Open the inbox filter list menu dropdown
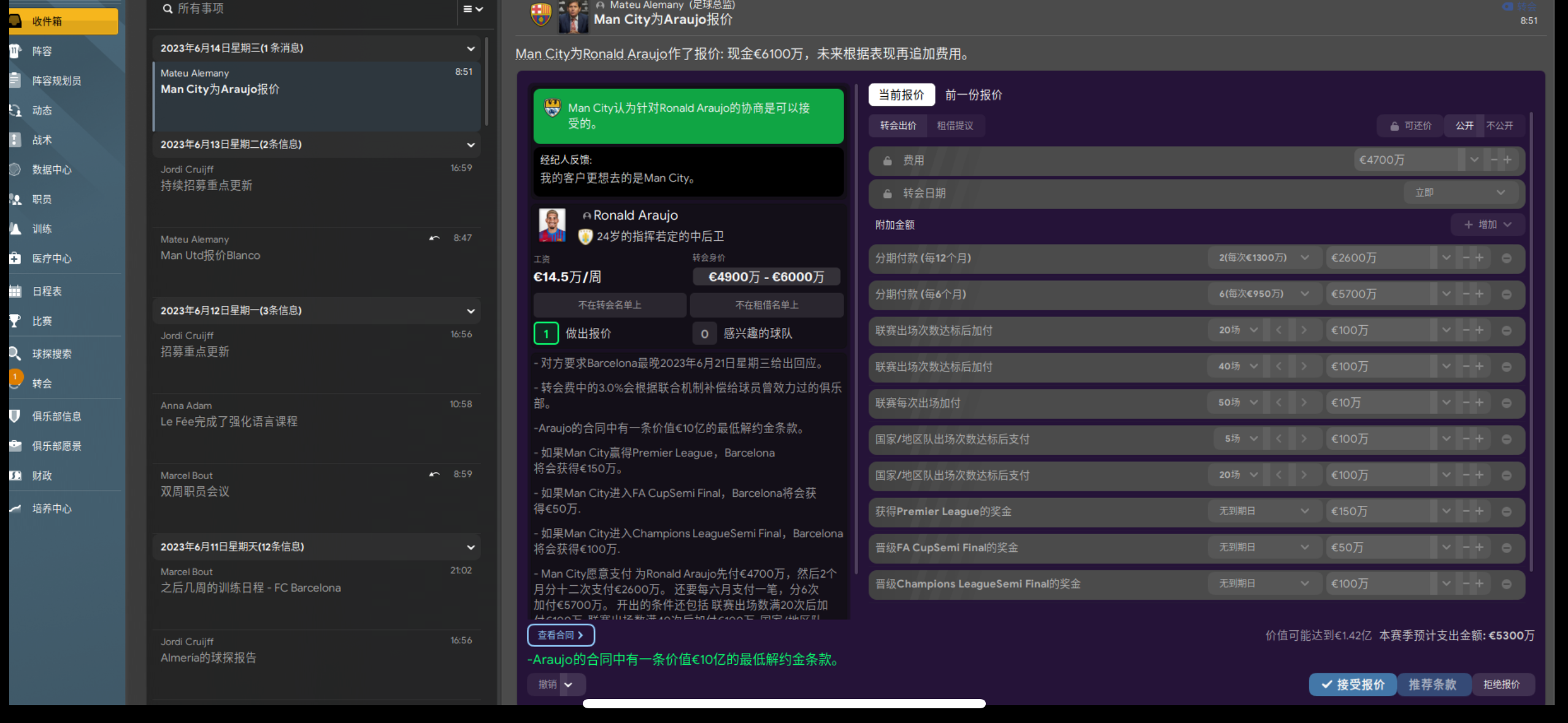This screenshot has width=1568, height=723. click(x=473, y=9)
